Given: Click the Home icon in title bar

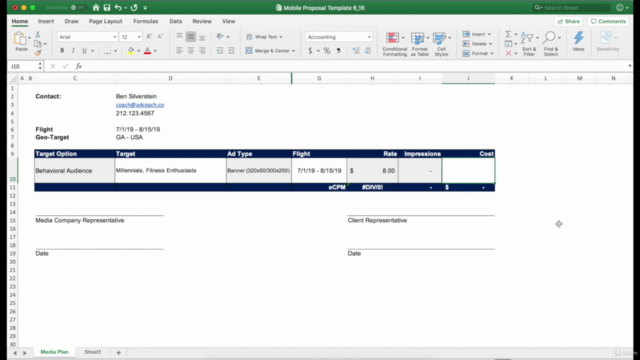Looking at the screenshot, I should [96, 7].
